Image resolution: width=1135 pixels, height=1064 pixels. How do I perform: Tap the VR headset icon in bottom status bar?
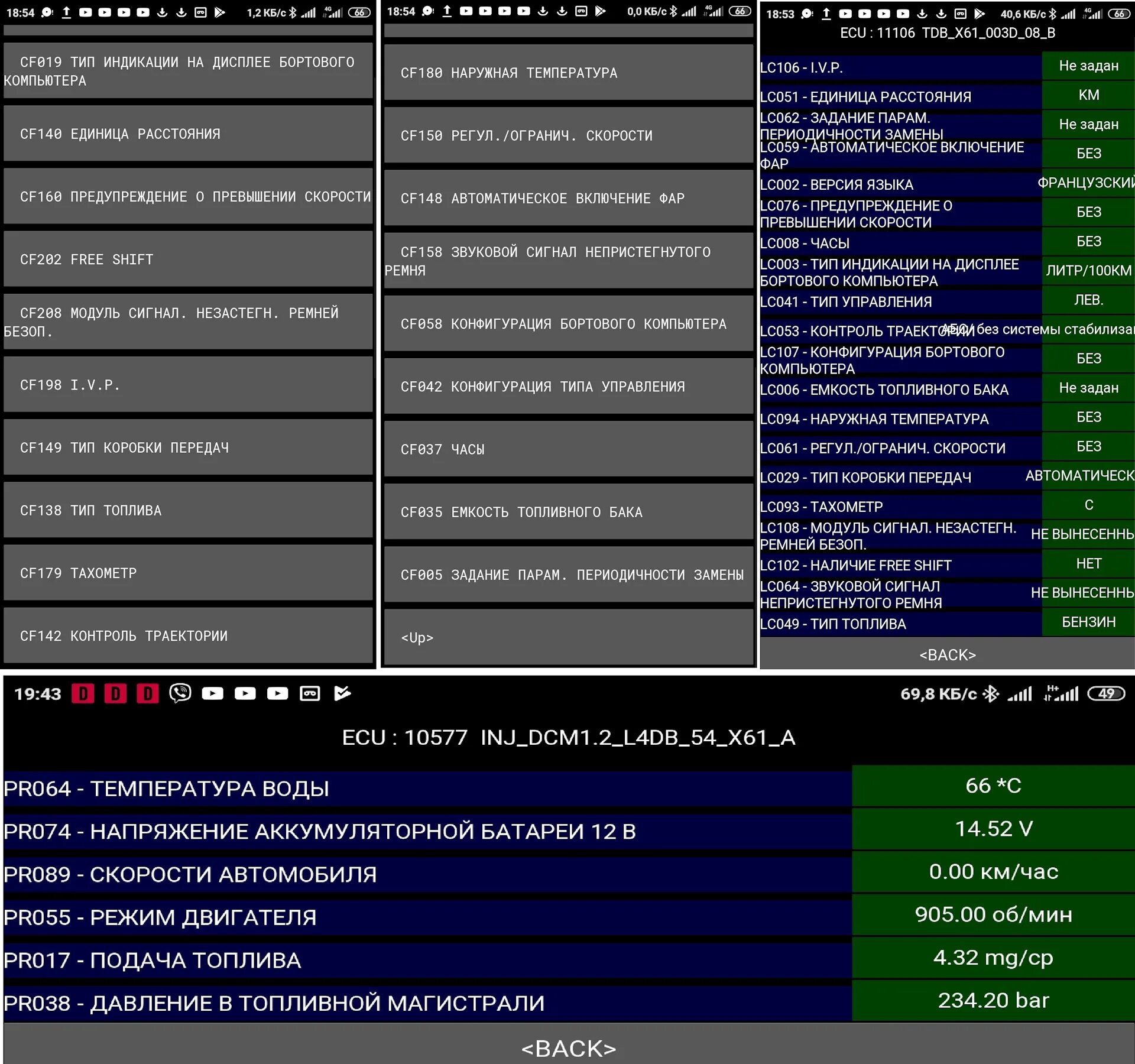(310, 693)
